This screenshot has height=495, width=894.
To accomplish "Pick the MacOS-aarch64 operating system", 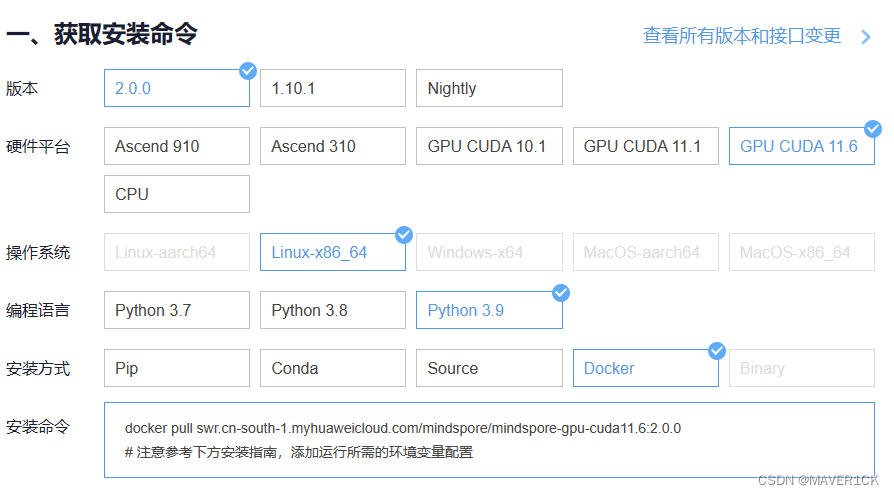I will coord(645,252).
